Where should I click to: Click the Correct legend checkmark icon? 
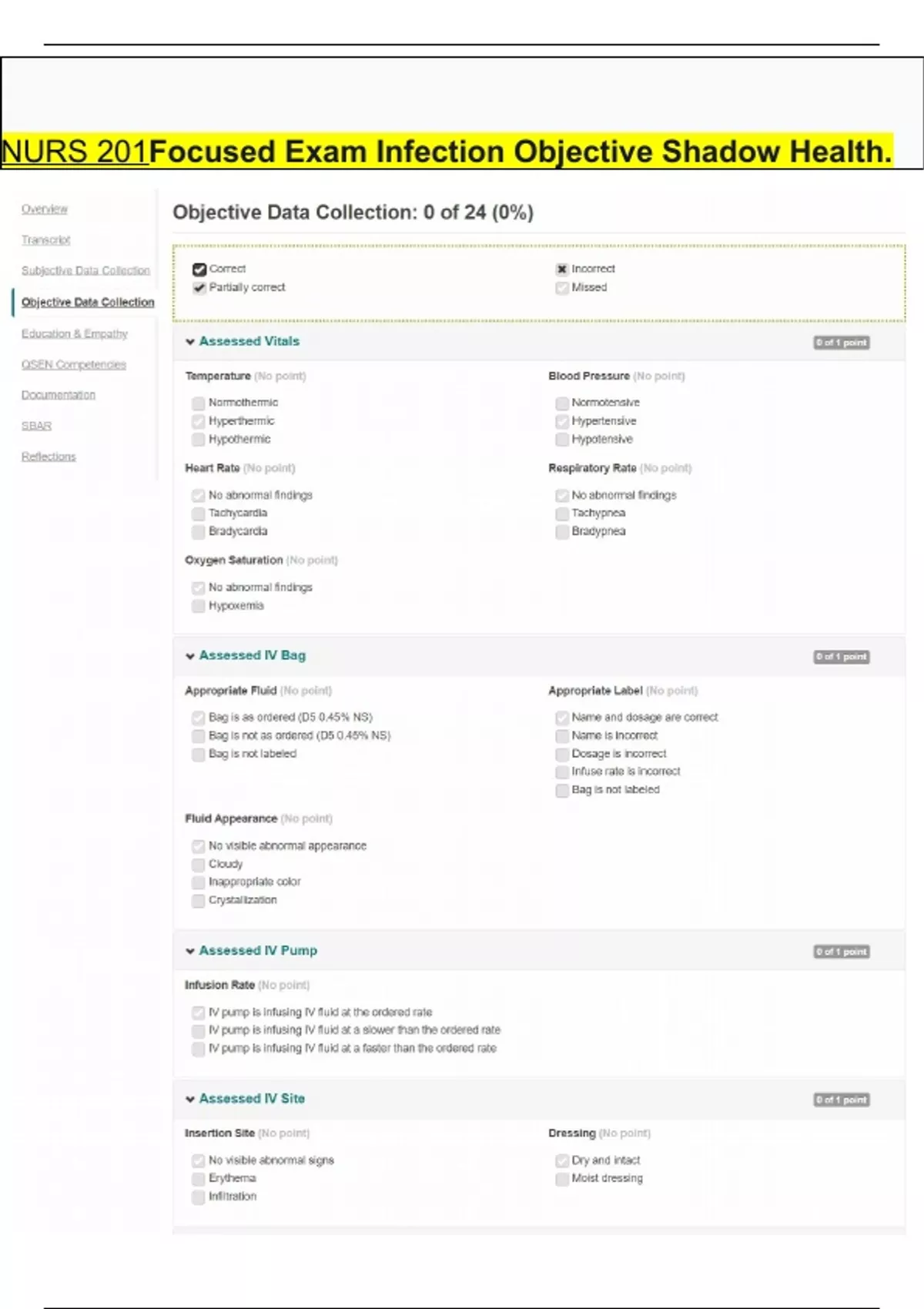(199, 269)
